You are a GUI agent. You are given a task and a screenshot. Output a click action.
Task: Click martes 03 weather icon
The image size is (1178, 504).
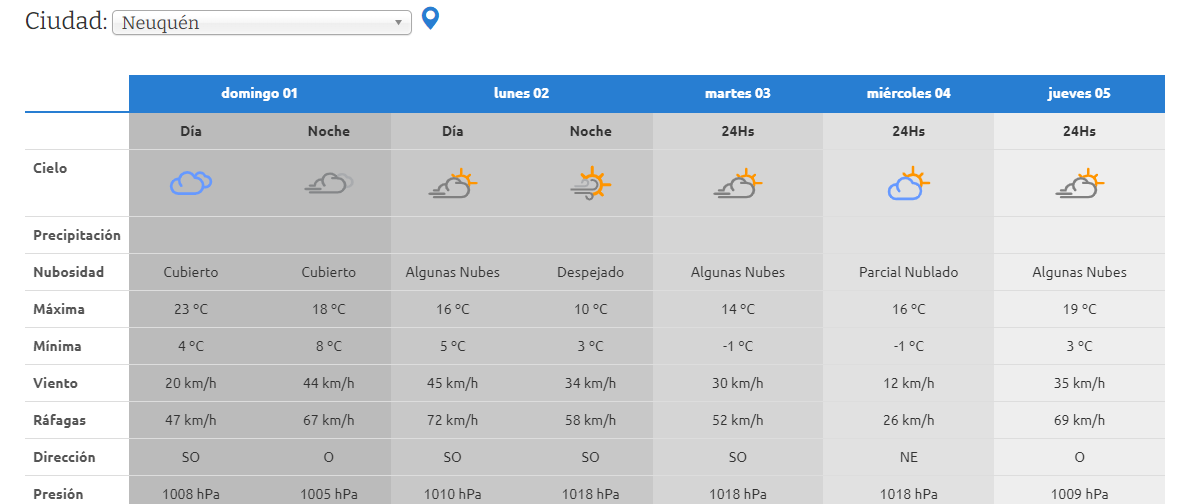point(738,183)
